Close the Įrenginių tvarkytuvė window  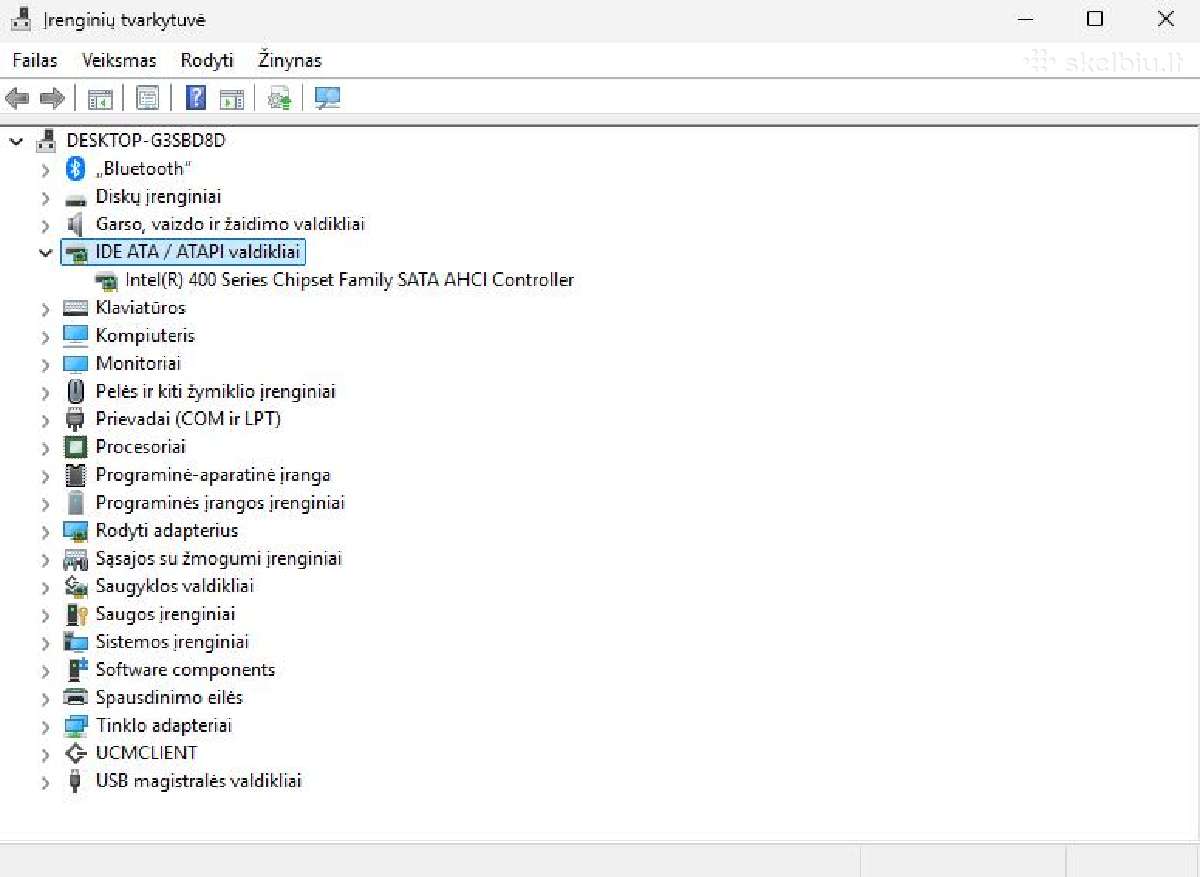pos(1165,19)
